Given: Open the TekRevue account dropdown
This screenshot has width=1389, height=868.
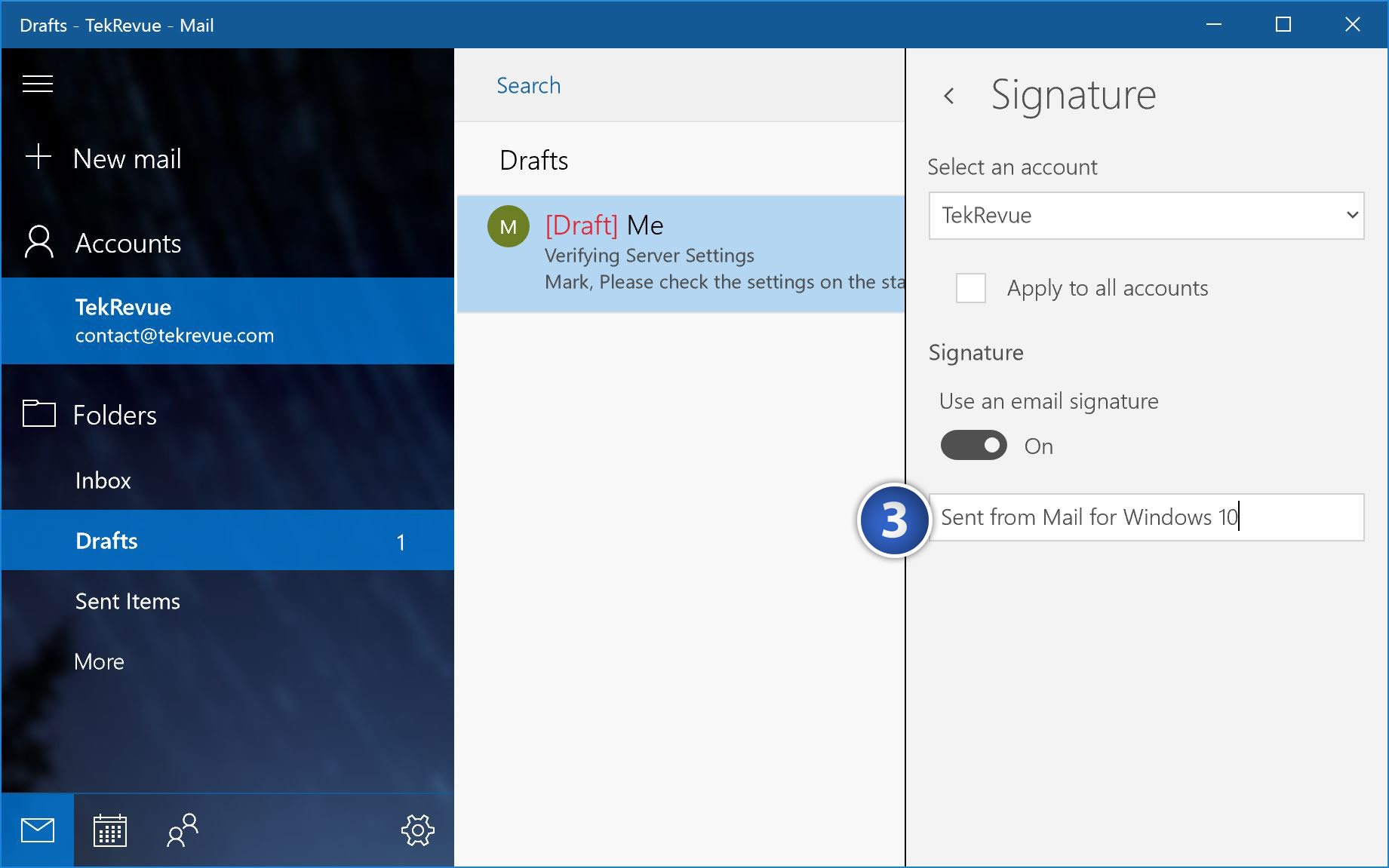Looking at the screenshot, I should click(1146, 216).
